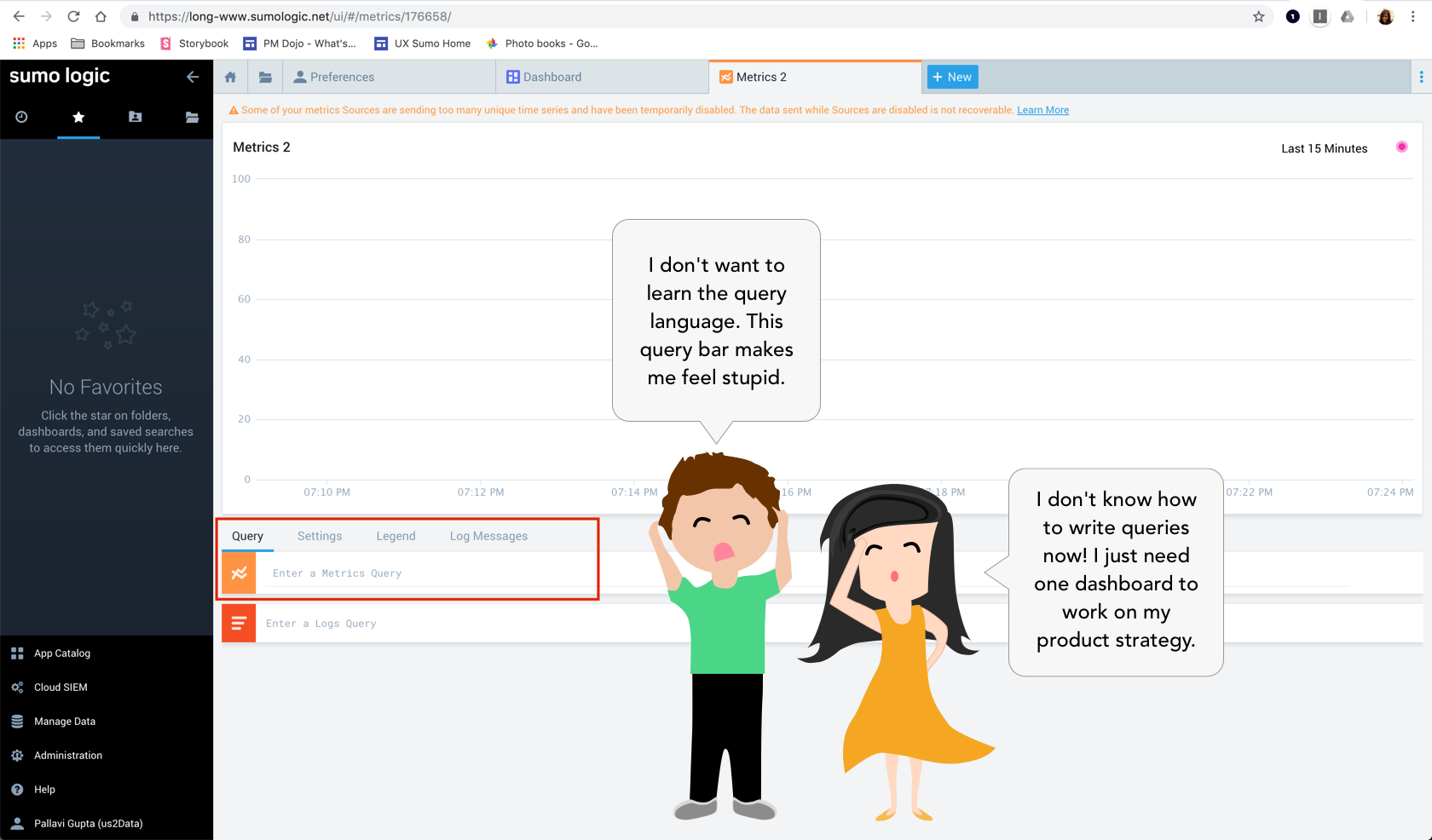The image size is (1432, 840).
Task: Click the New tab button
Action: click(x=952, y=77)
